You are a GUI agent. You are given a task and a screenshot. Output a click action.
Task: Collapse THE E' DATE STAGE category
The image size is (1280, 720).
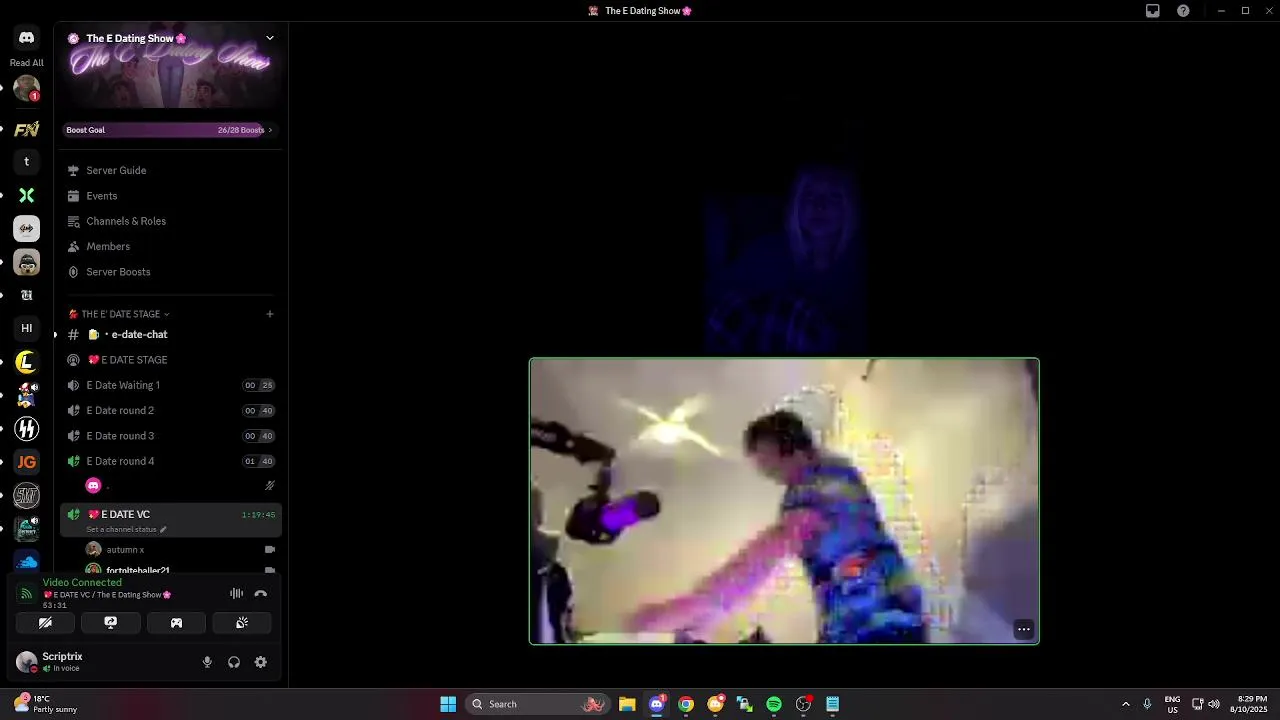coord(125,314)
